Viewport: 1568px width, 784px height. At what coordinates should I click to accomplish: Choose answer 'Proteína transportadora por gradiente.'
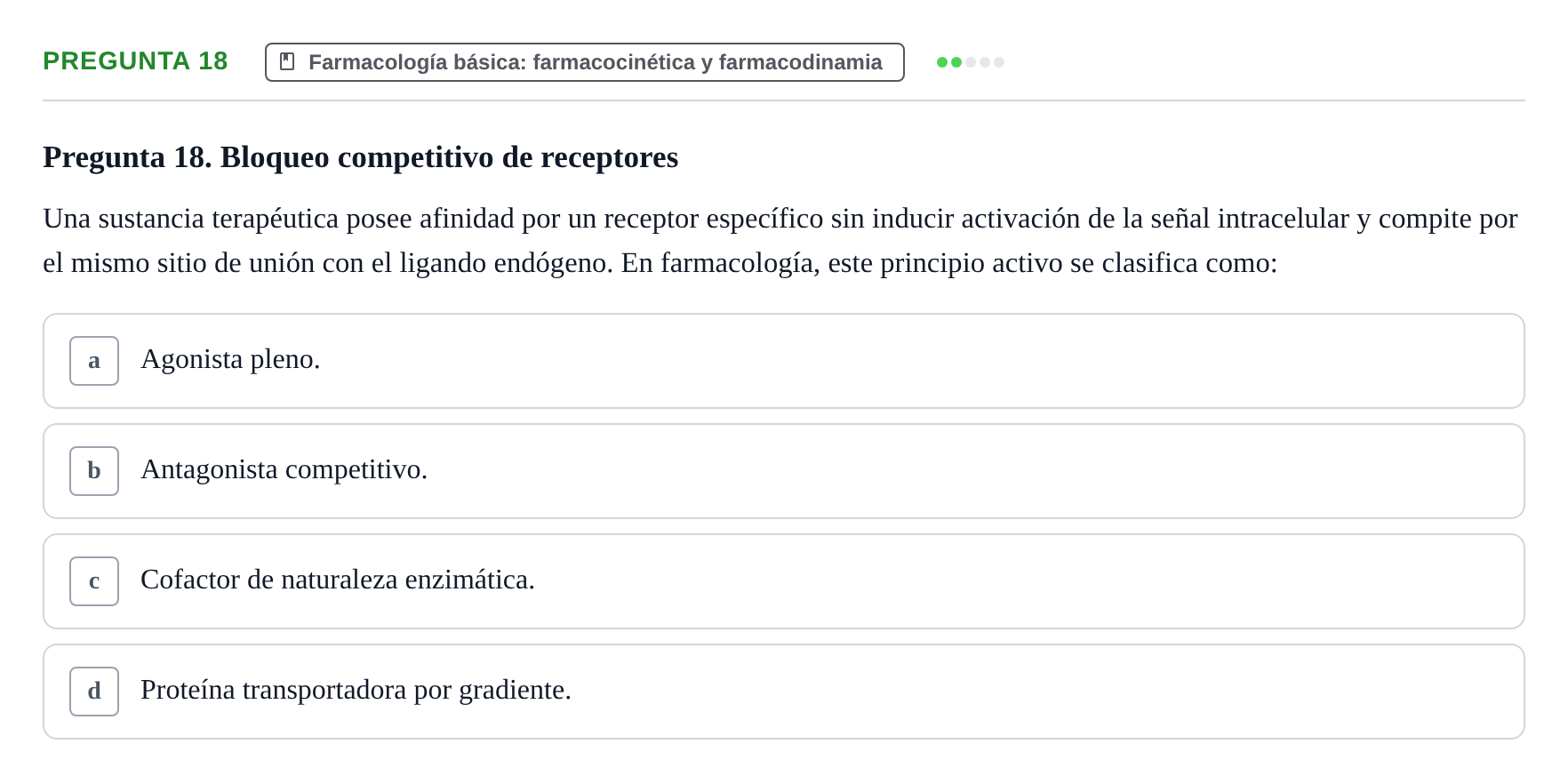pos(784,692)
